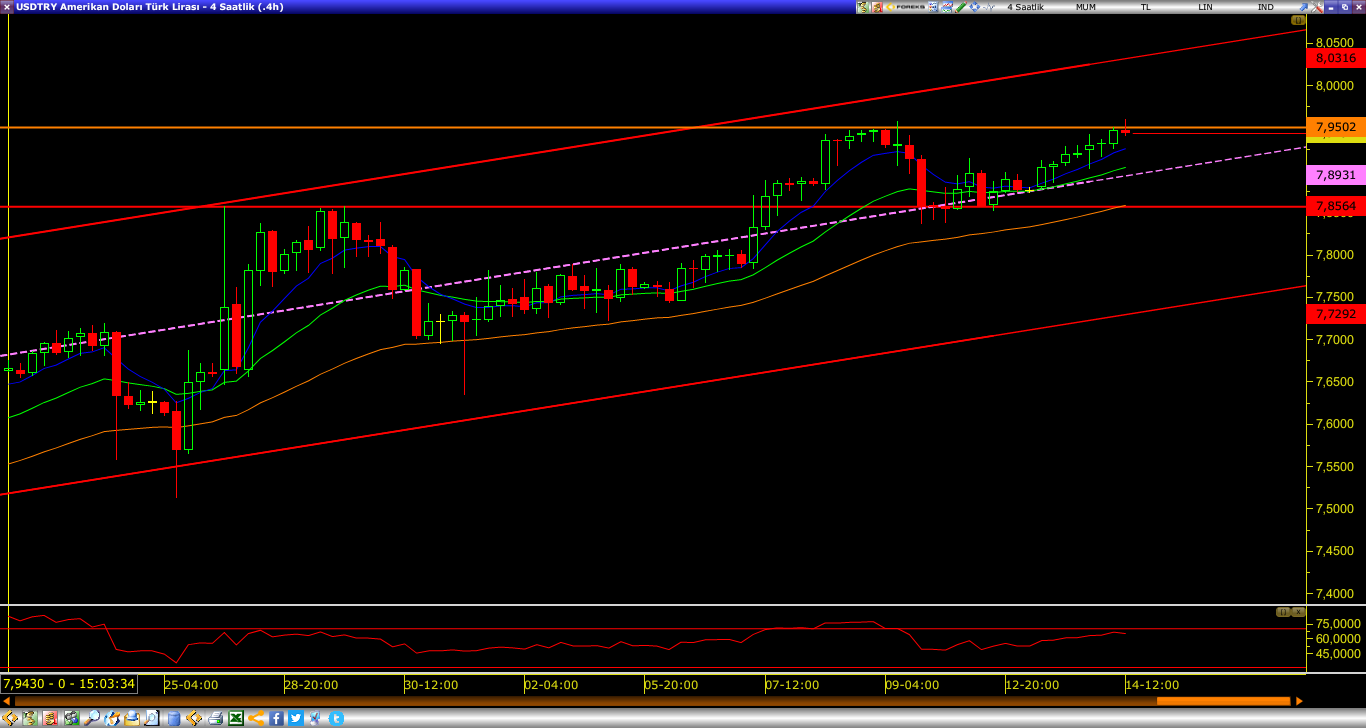1366x728 pixels.
Task: Click the Foreks logo in title bar
Action: (x=906, y=7)
